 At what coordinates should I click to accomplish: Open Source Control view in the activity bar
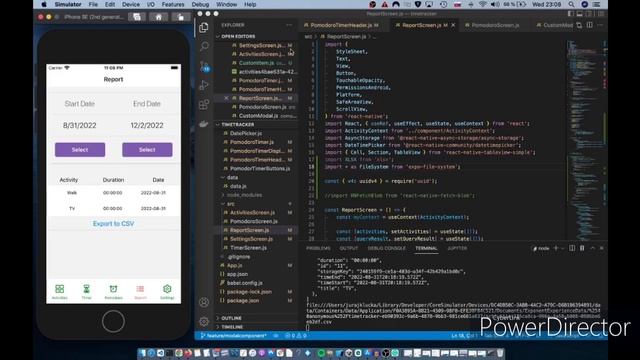204,67
